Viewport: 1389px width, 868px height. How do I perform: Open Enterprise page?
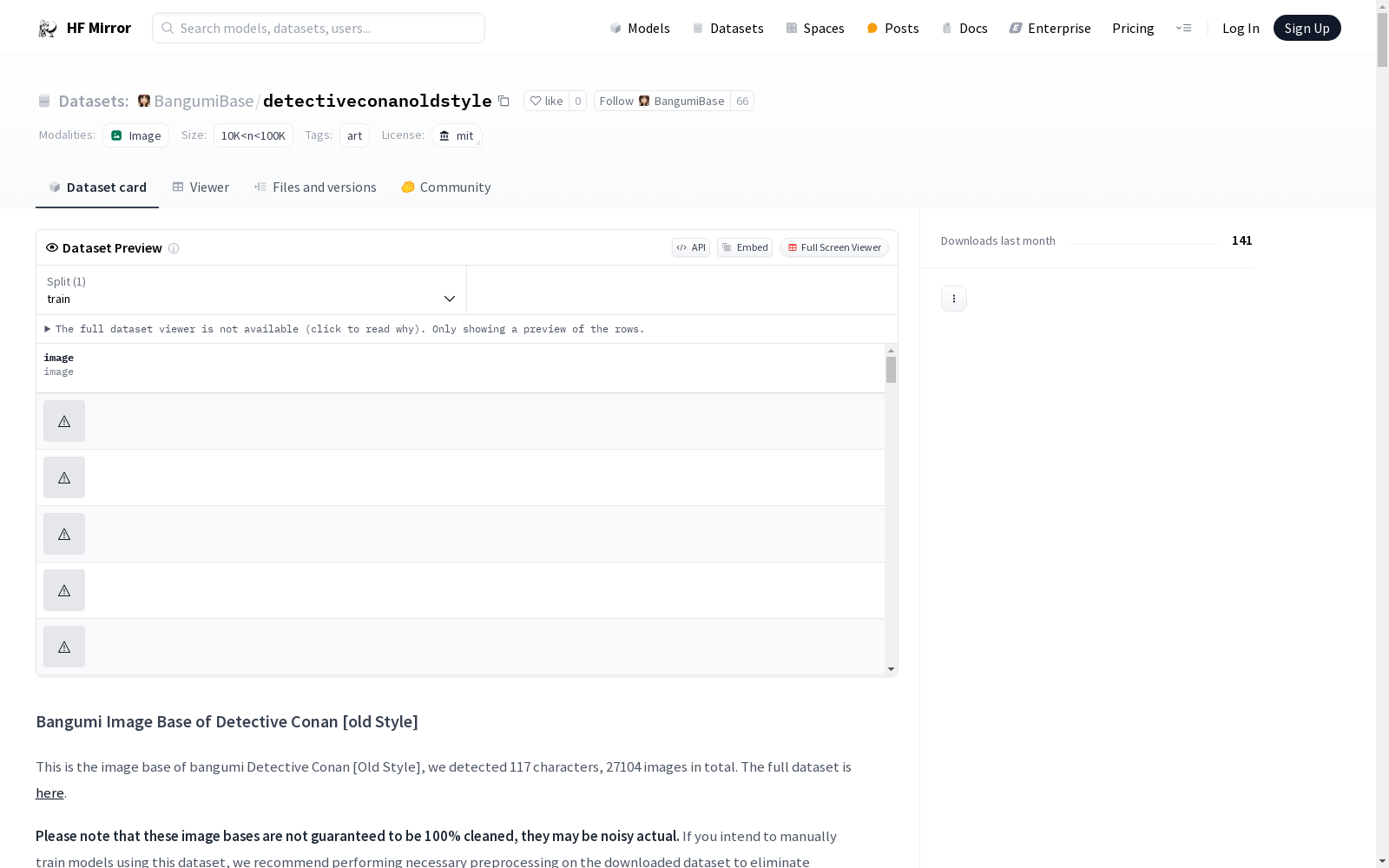(1050, 28)
